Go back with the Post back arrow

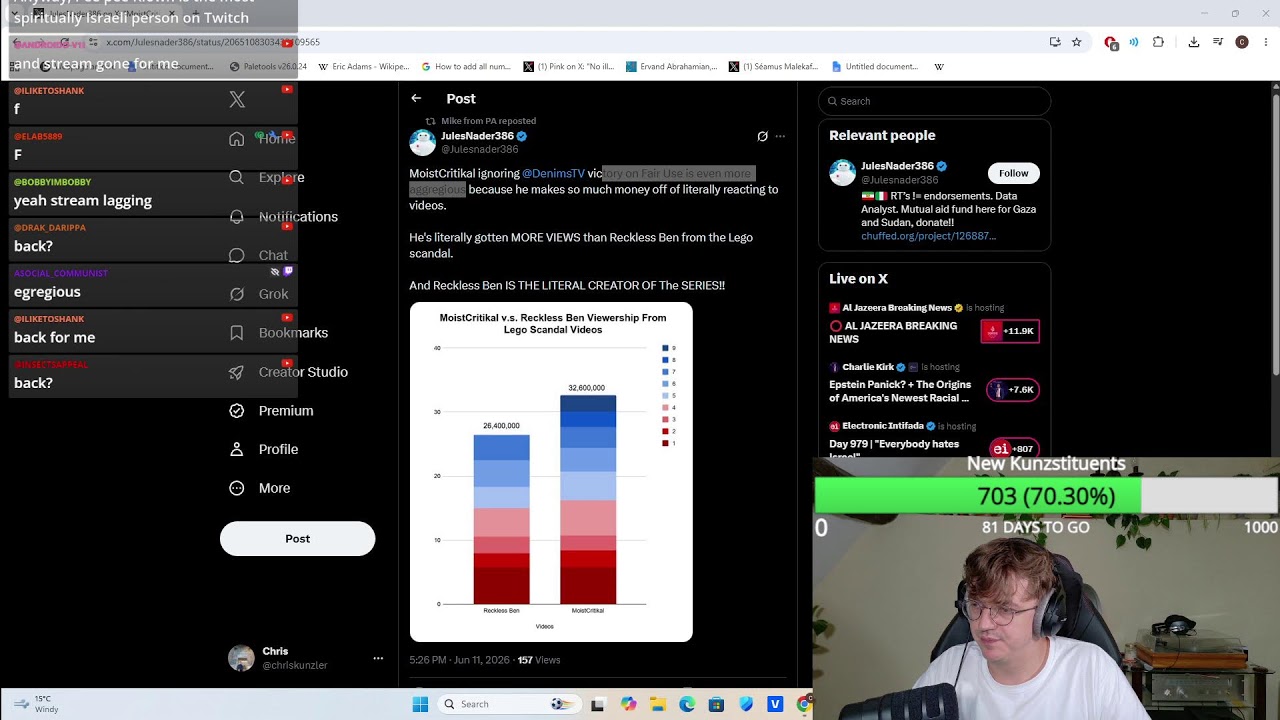pyautogui.click(x=416, y=98)
